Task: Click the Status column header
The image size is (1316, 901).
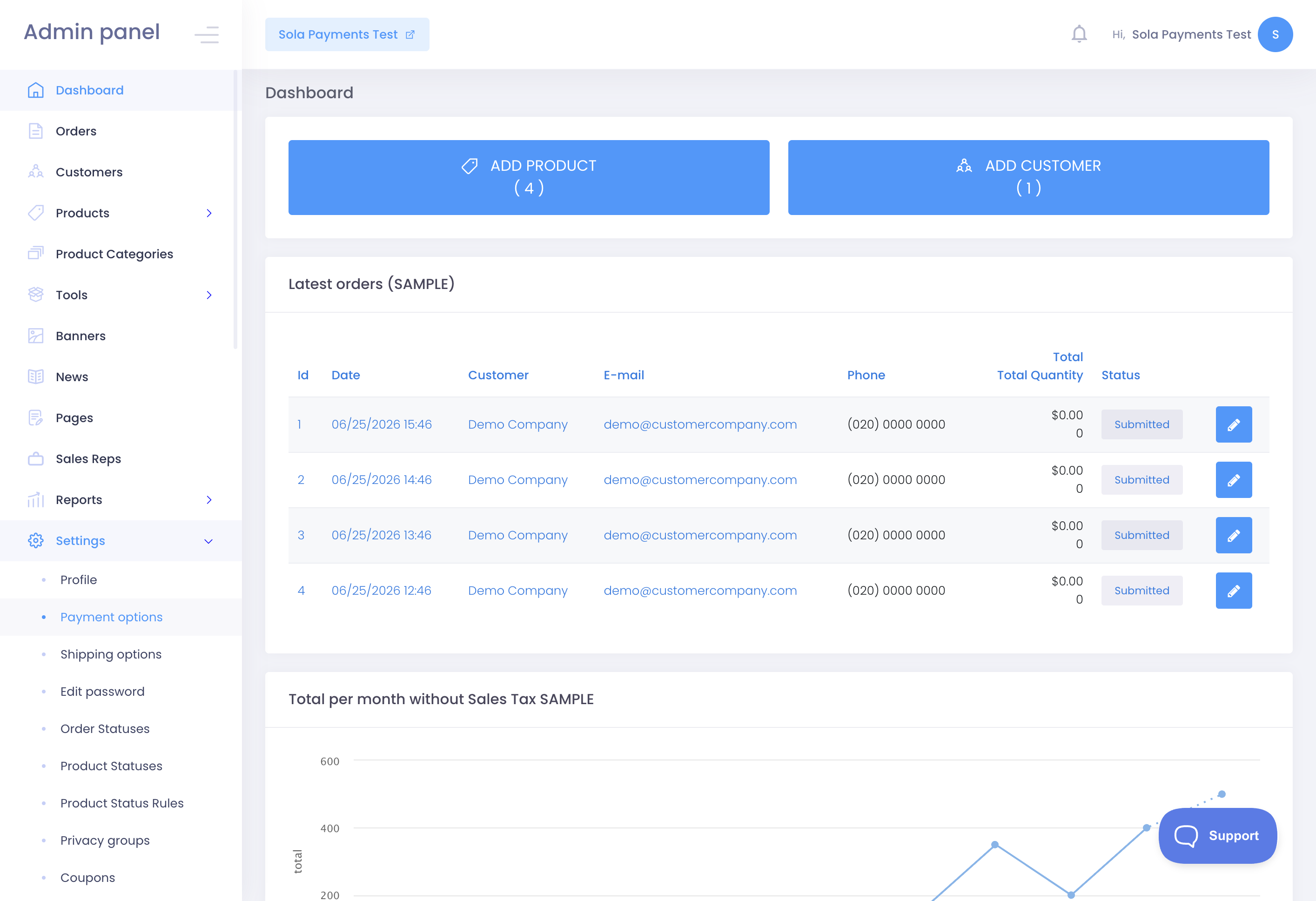Action: 1120,375
